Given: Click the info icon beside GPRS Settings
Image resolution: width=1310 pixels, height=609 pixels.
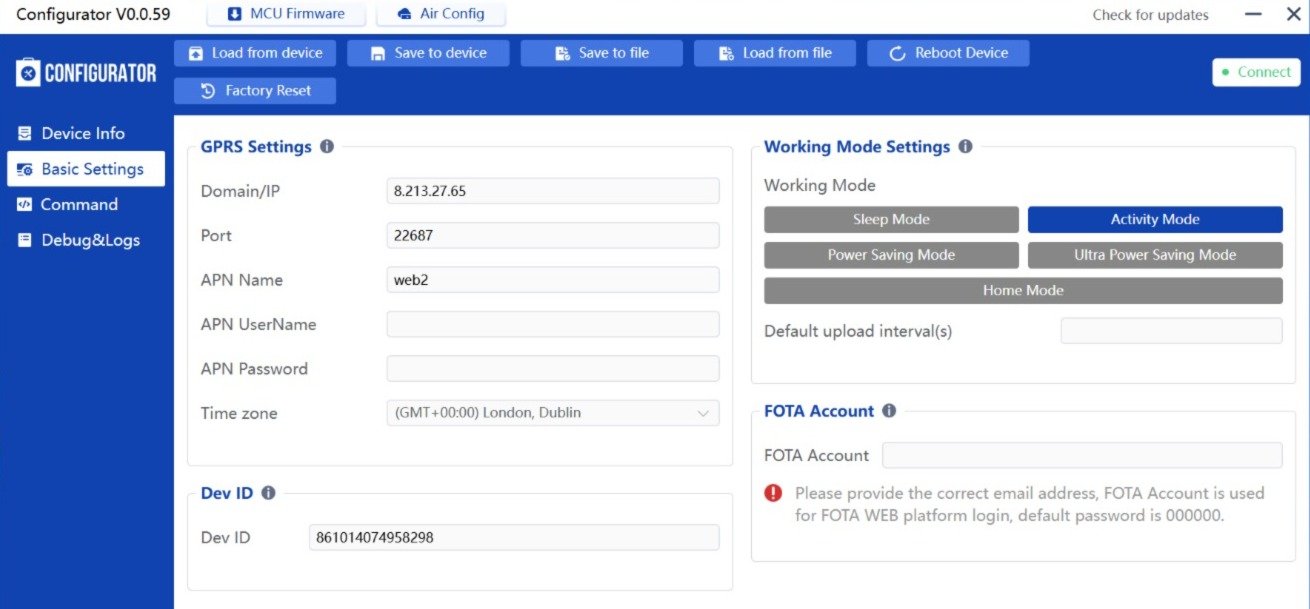Looking at the screenshot, I should (x=327, y=147).
